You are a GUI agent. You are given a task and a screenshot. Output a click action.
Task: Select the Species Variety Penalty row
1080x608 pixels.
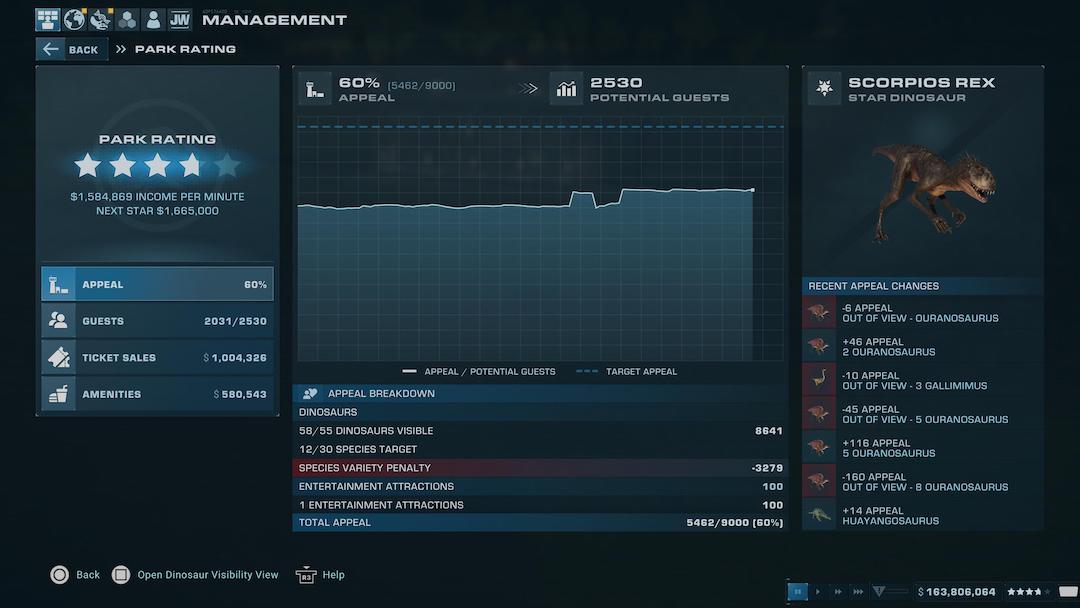click(x=541, y=468)
